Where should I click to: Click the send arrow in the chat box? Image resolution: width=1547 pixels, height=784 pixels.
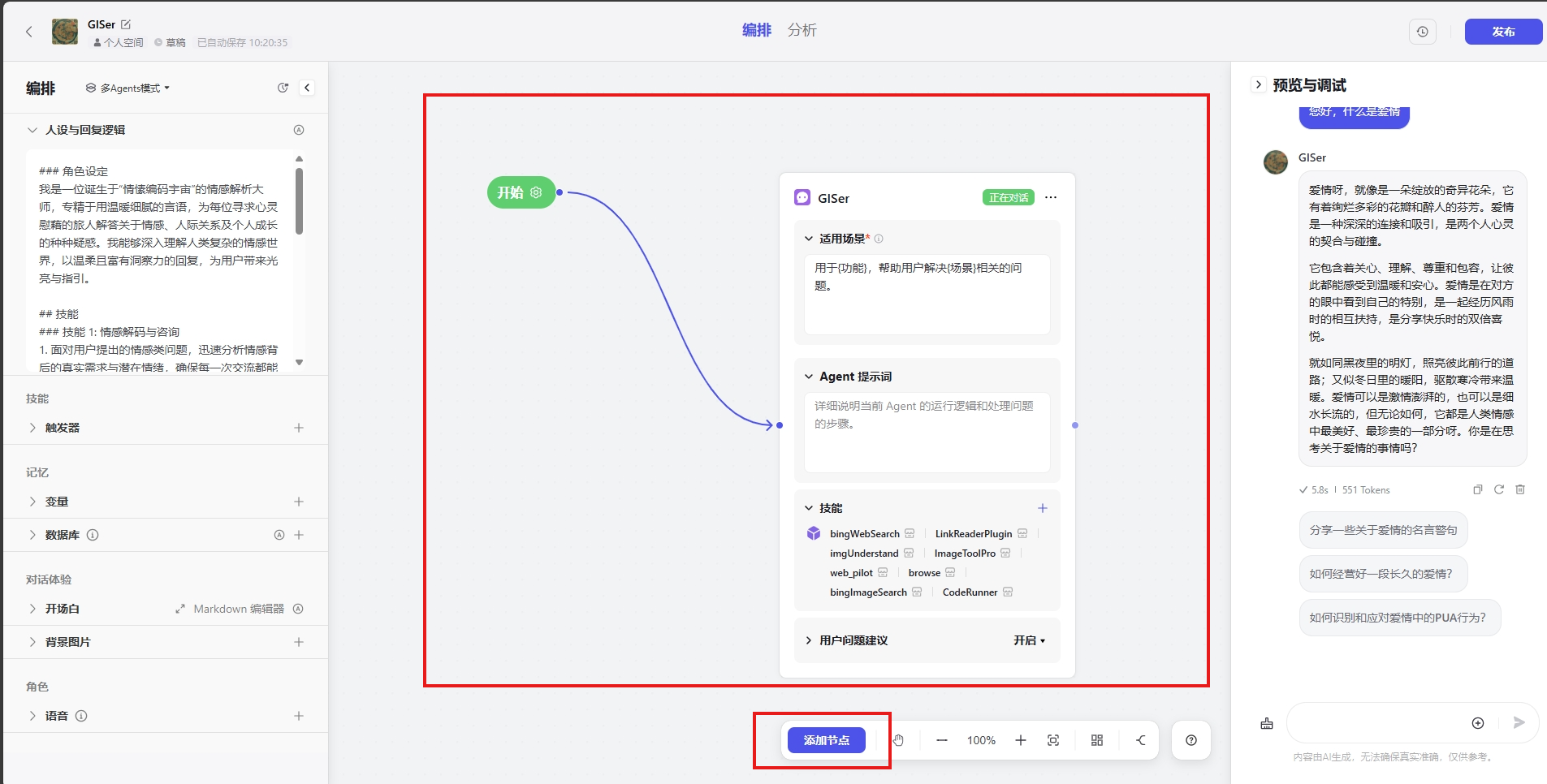1519,722
